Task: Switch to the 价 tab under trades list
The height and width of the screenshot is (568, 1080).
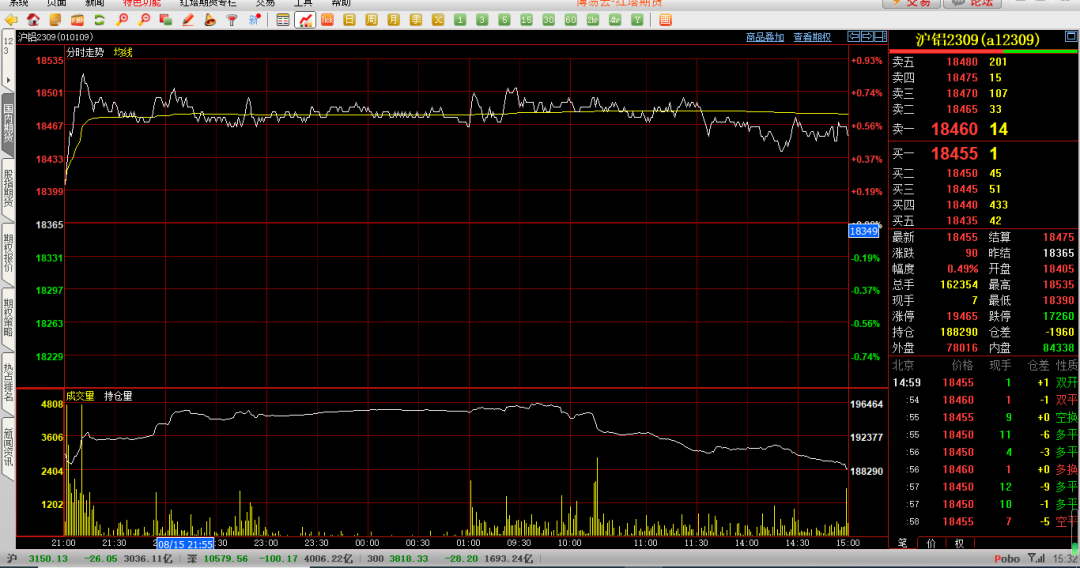Action: coord(931,543)
